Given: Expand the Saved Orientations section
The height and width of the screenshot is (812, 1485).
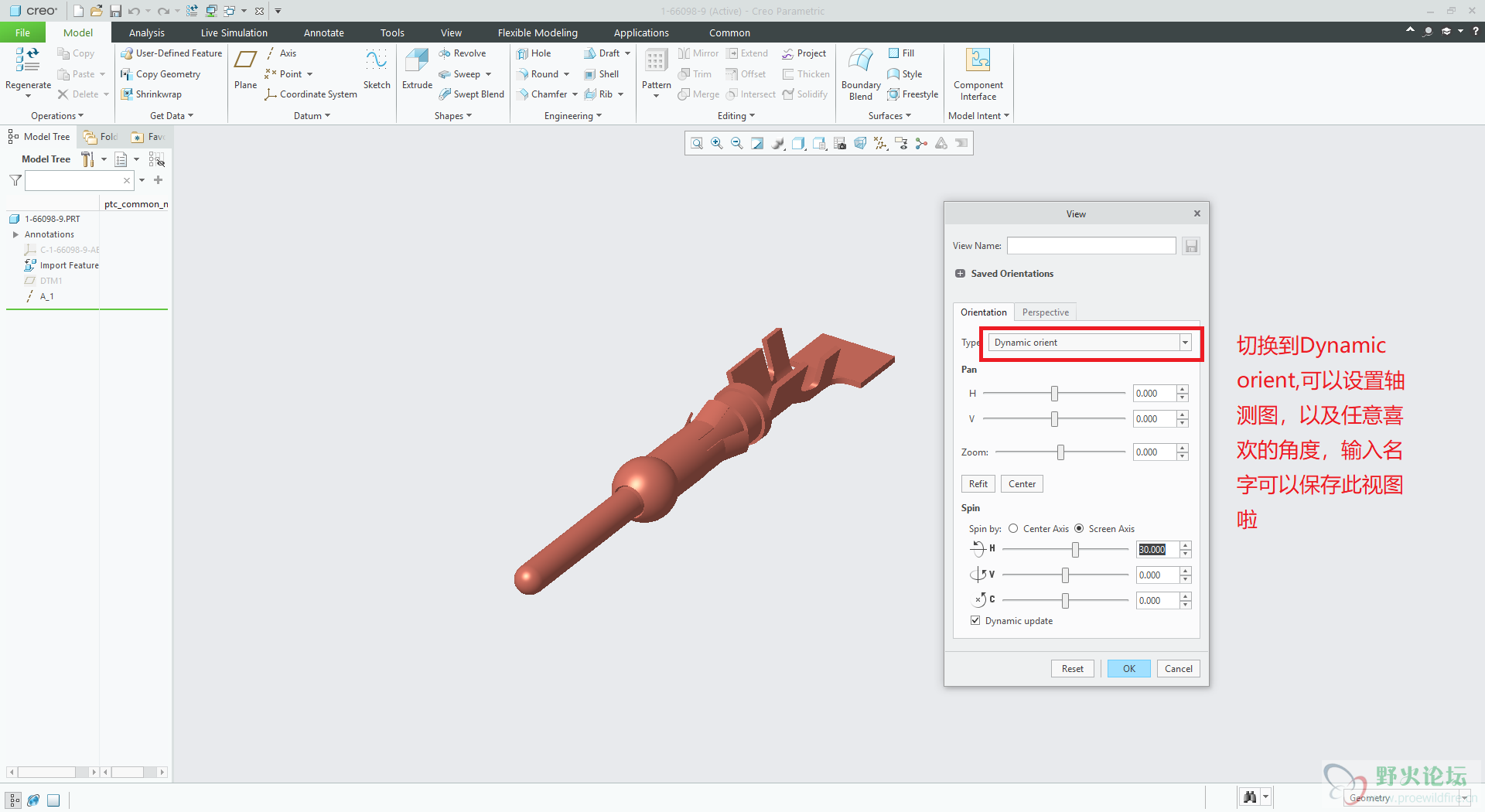Looking at the screenshot, I should (960, 274).
